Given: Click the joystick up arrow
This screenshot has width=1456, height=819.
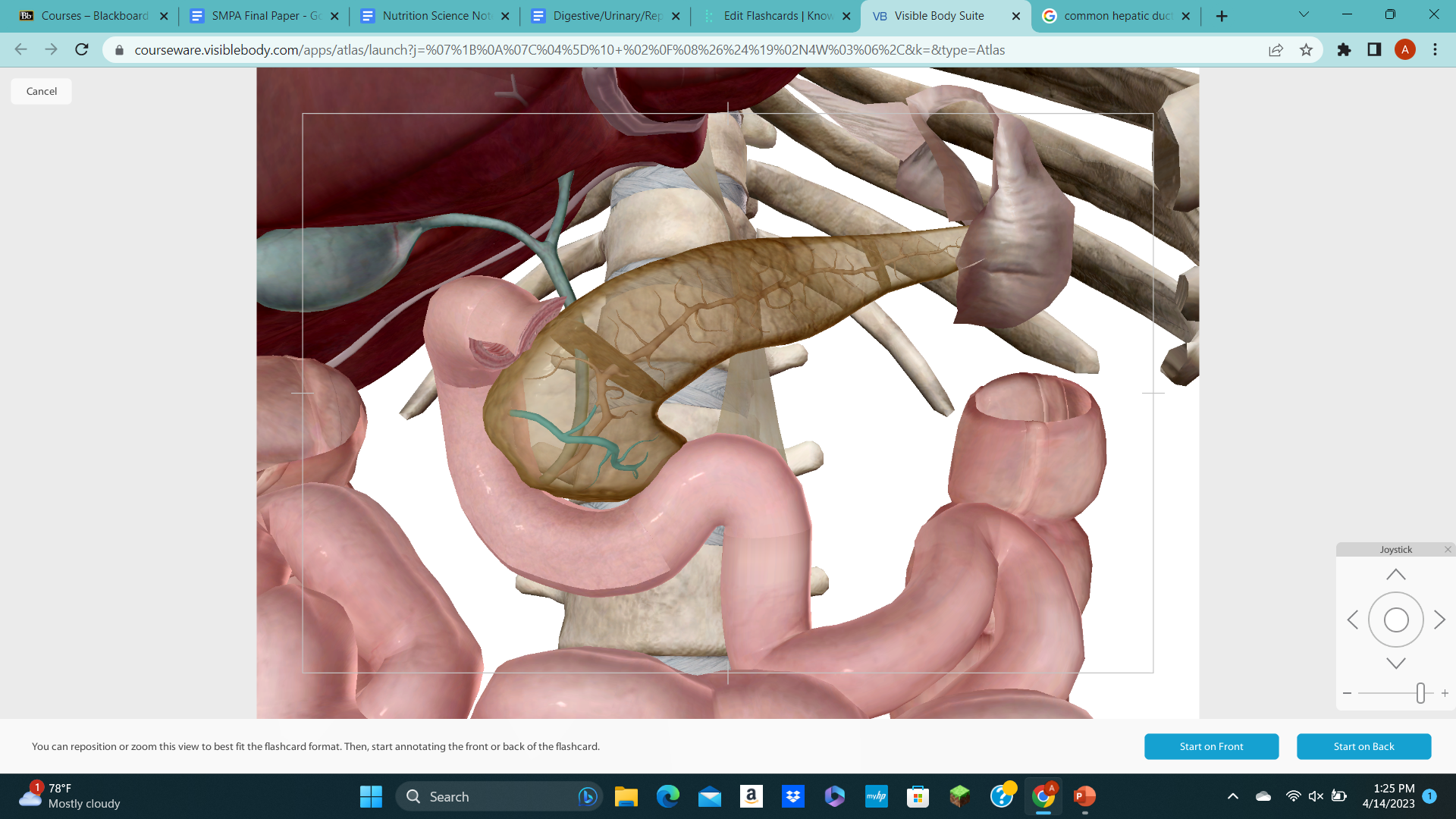Looking at the screenshot, I should (x=1396, y=574).
